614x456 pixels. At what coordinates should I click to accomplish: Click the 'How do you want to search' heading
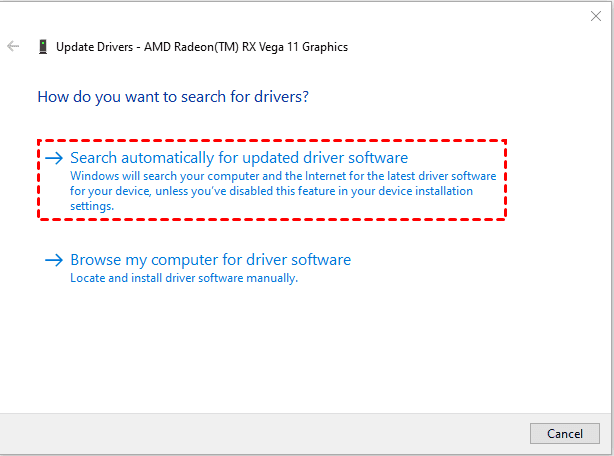click(172, 97)
